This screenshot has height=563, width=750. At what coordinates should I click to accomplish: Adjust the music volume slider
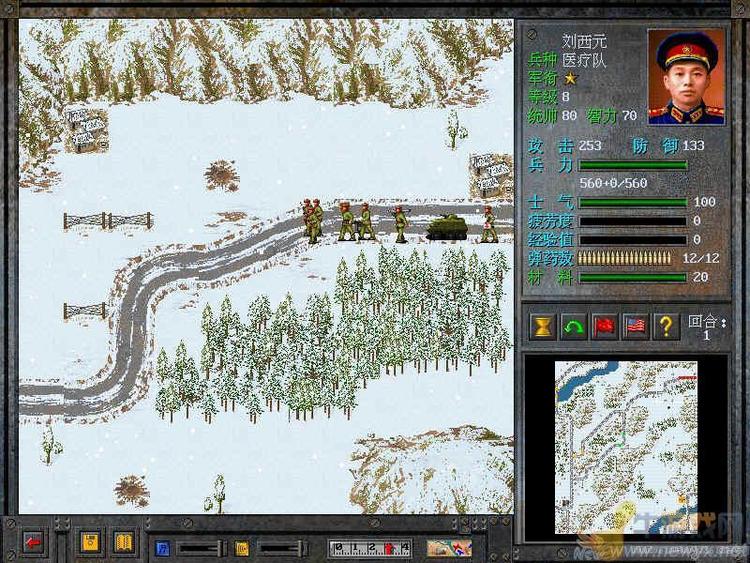[200, 547]
